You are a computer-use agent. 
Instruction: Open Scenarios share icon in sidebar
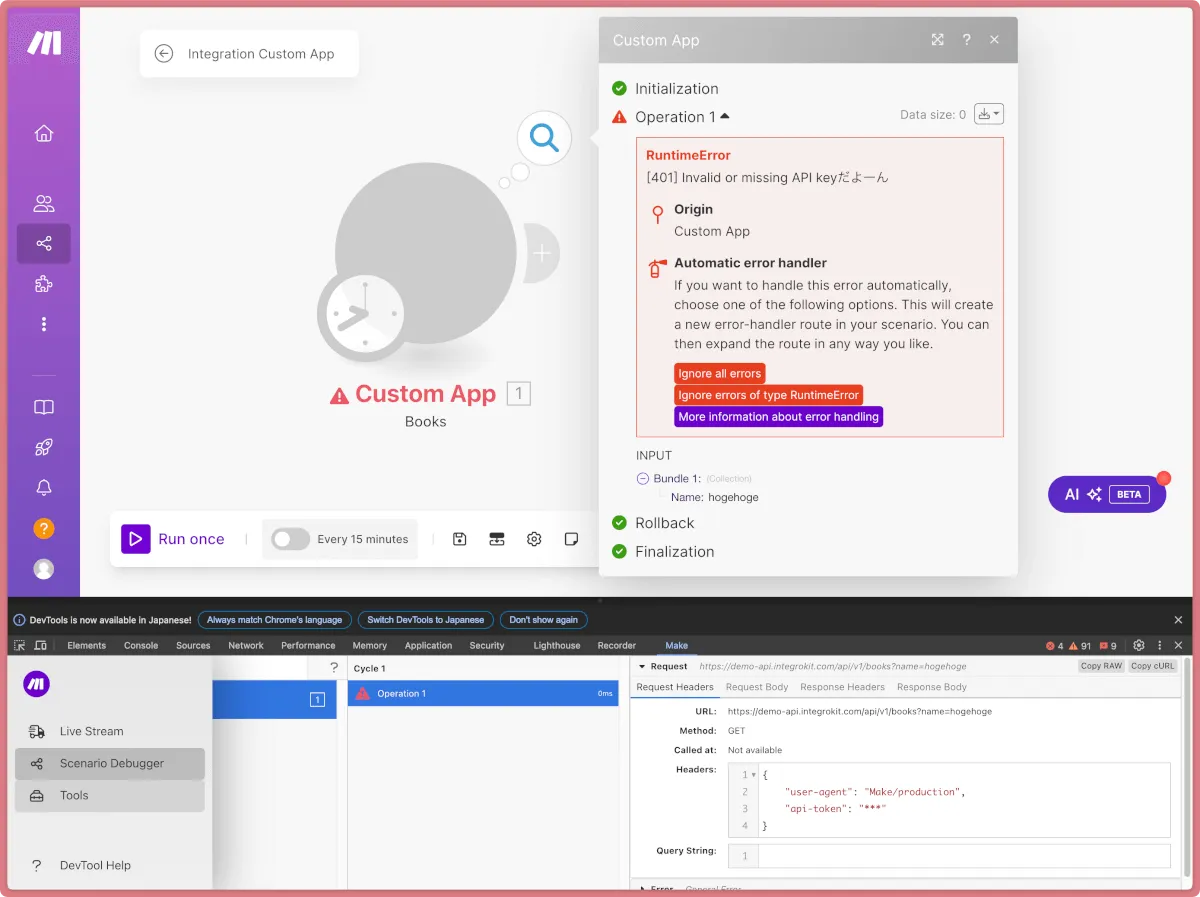(x=44, y=243)
